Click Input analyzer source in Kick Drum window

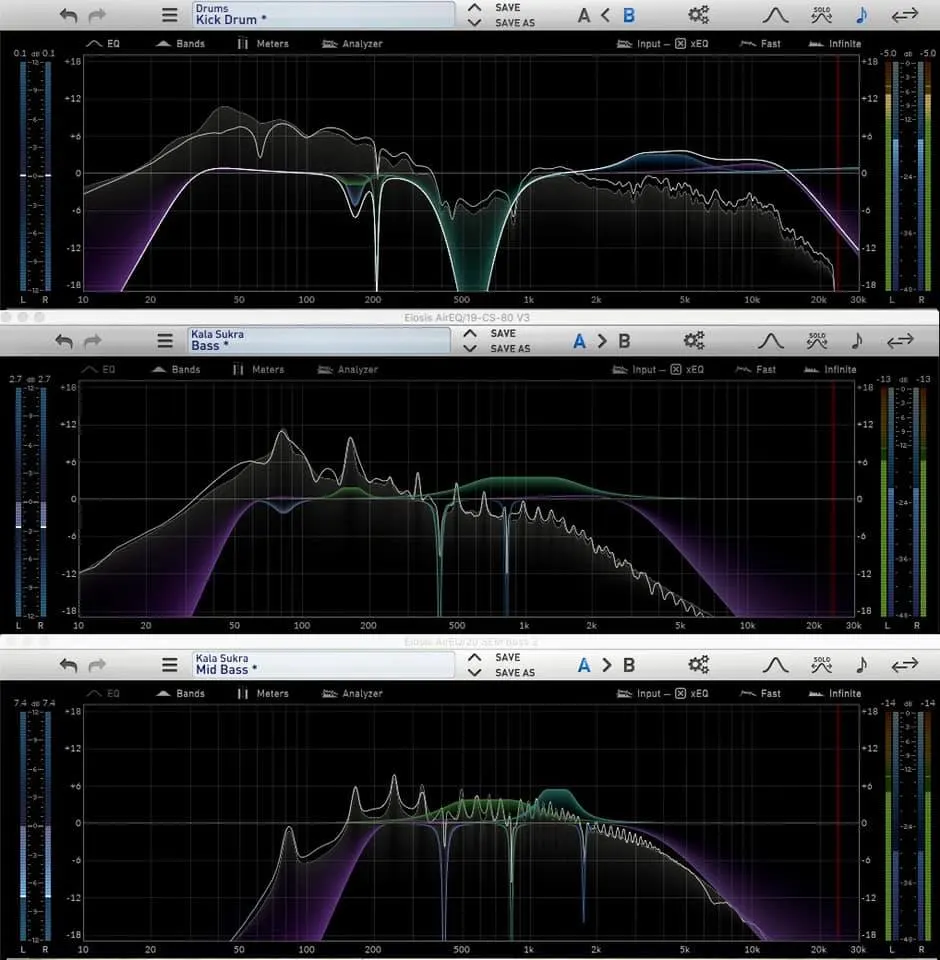[x=638, y=43]
